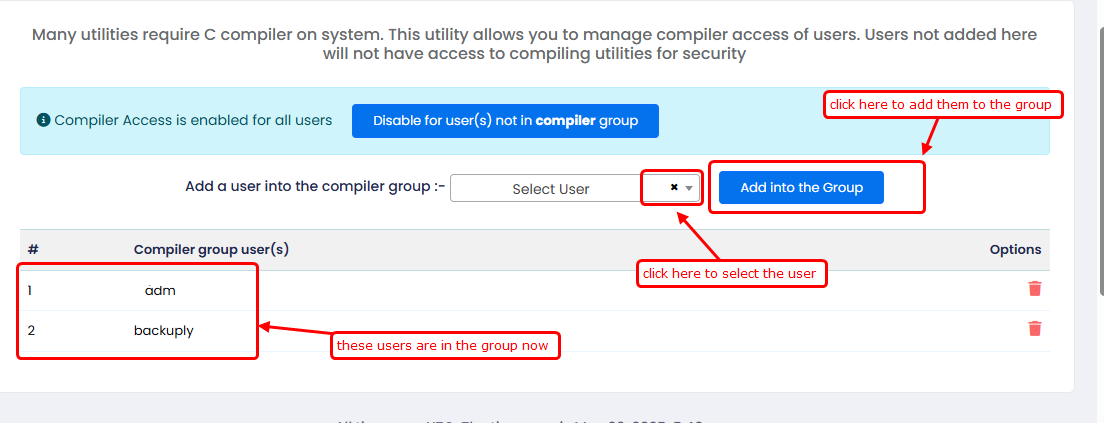Select the adm username in the table

tap(160, 291)
